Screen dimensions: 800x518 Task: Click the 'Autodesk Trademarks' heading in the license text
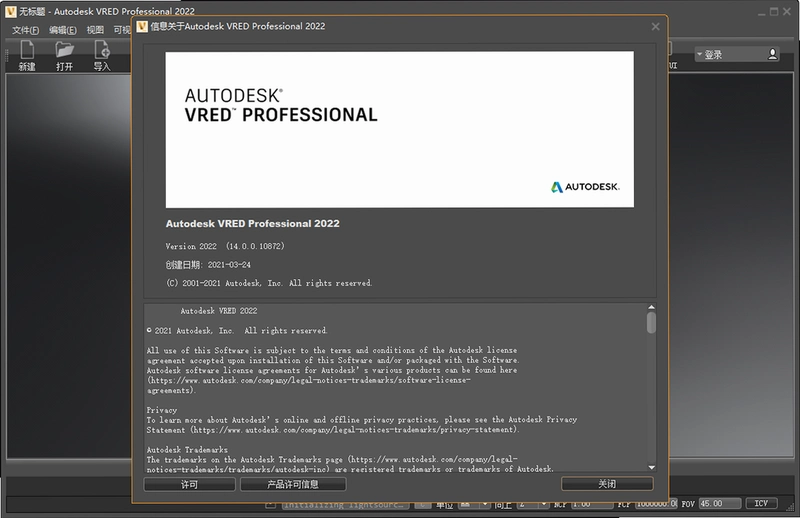click(x=187, y=450)
